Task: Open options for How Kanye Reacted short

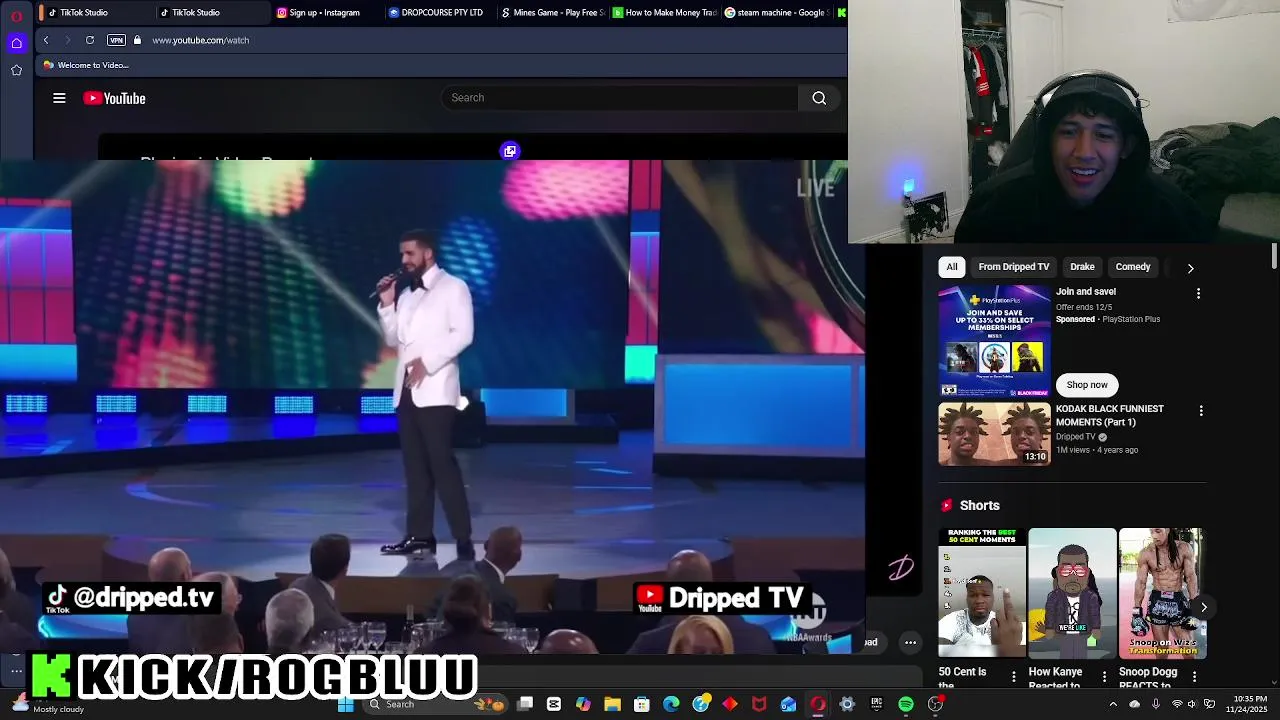Action: pos(1104,677)
